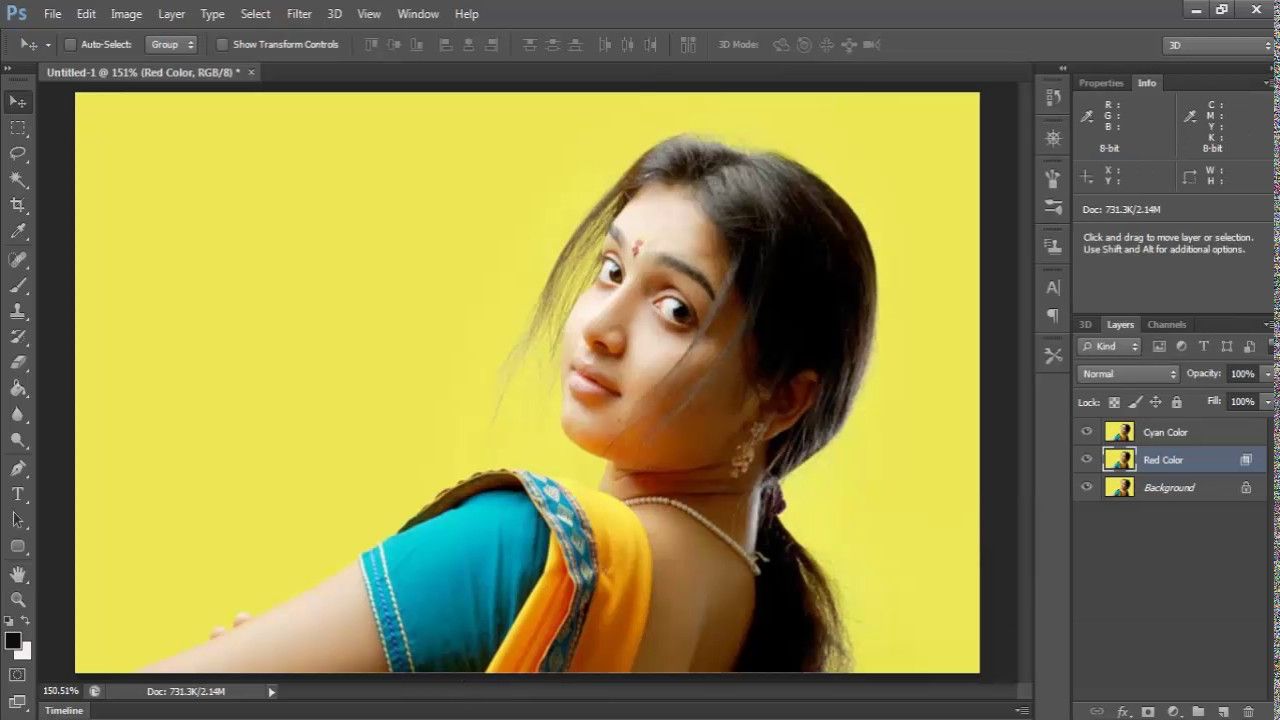Select the Path Selection tool
Image resolution: width=1280 pixels, height=720 pixels.
click(x=18, y=521)
